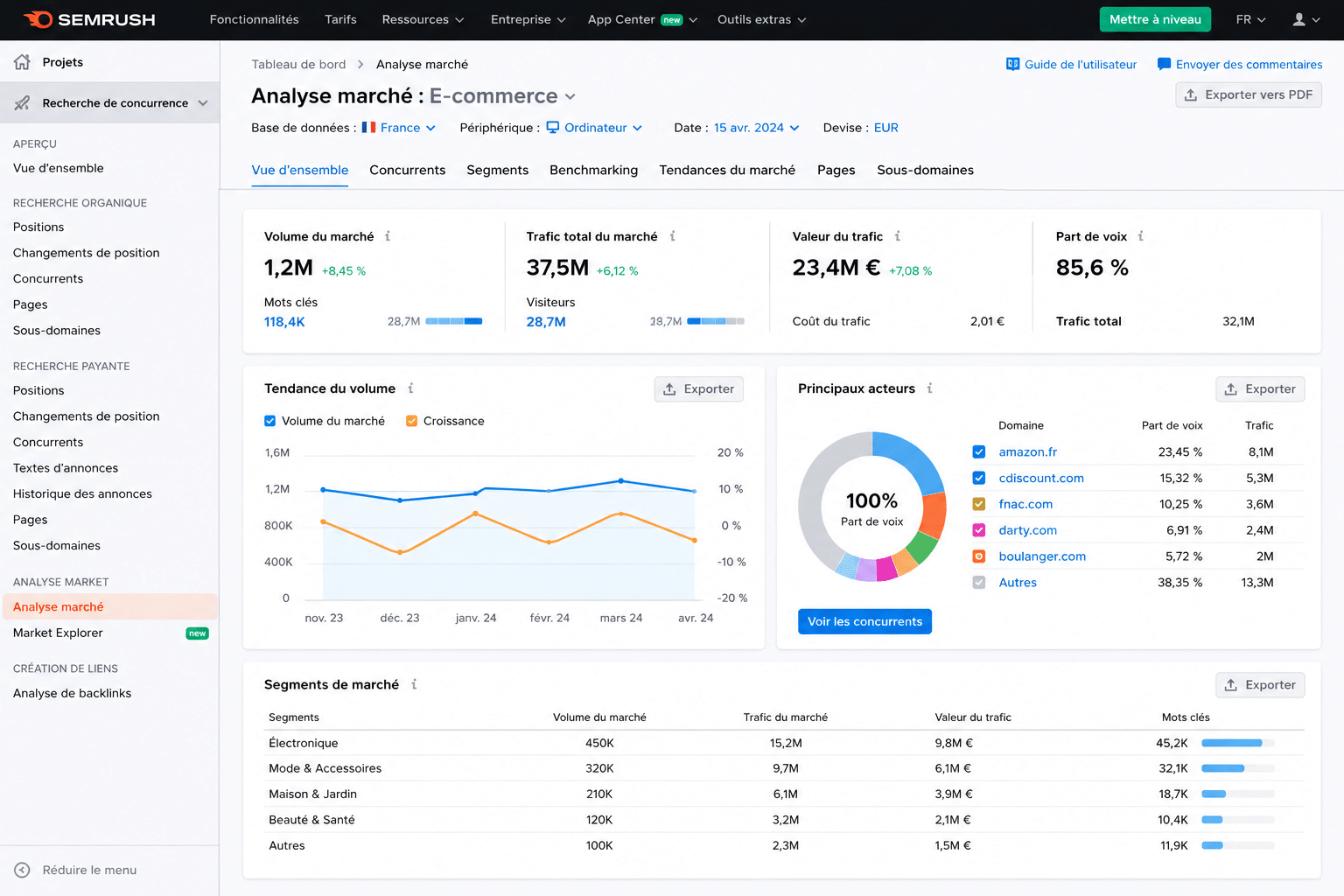Click the Électronique keywords progress bar
The height and width of the screenshot is (896, 1344).
tap(1238, 743)
